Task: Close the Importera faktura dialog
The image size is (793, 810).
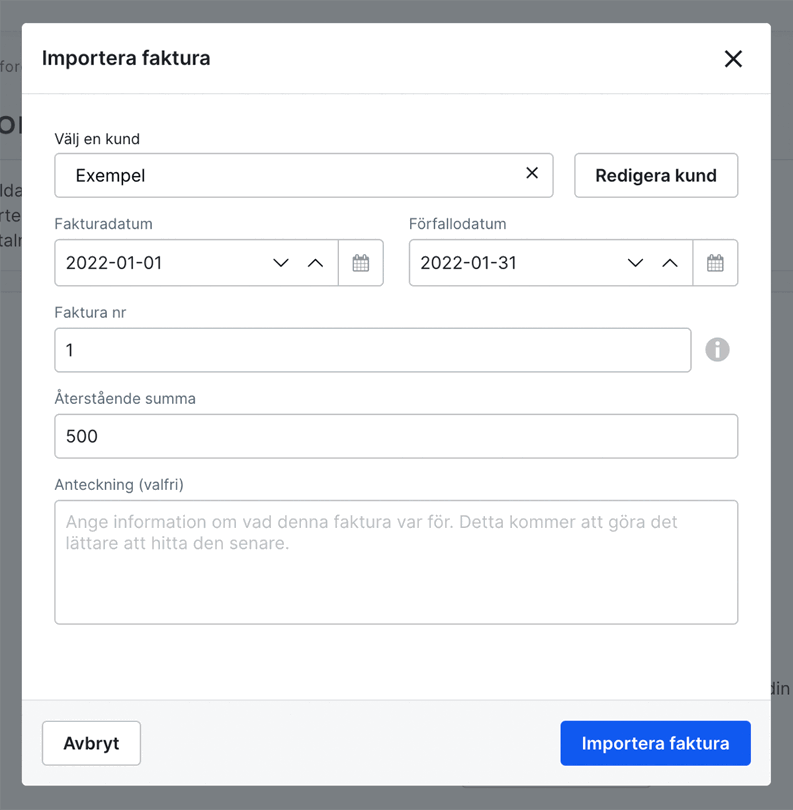Action: click(x=733, y=59)
